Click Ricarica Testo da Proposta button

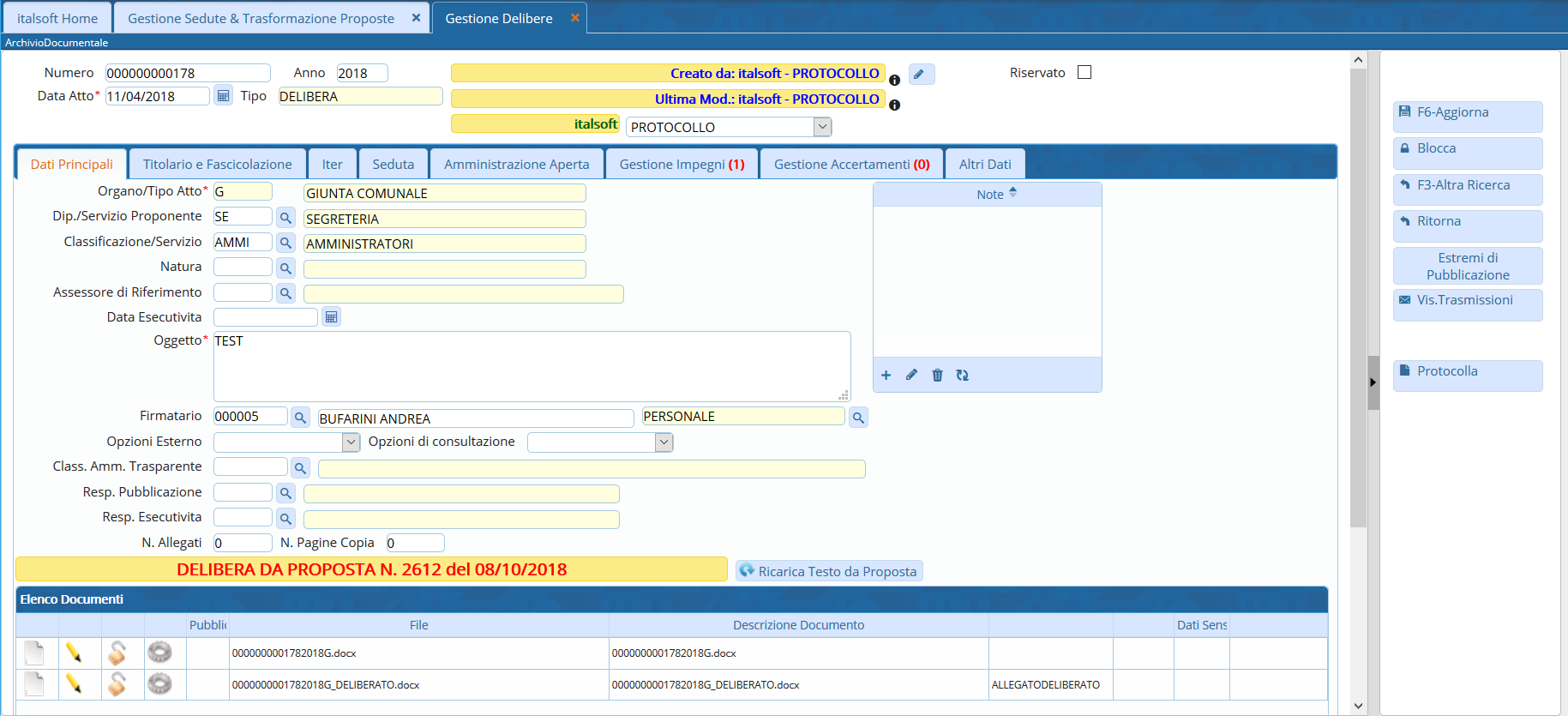pos(829,572)
